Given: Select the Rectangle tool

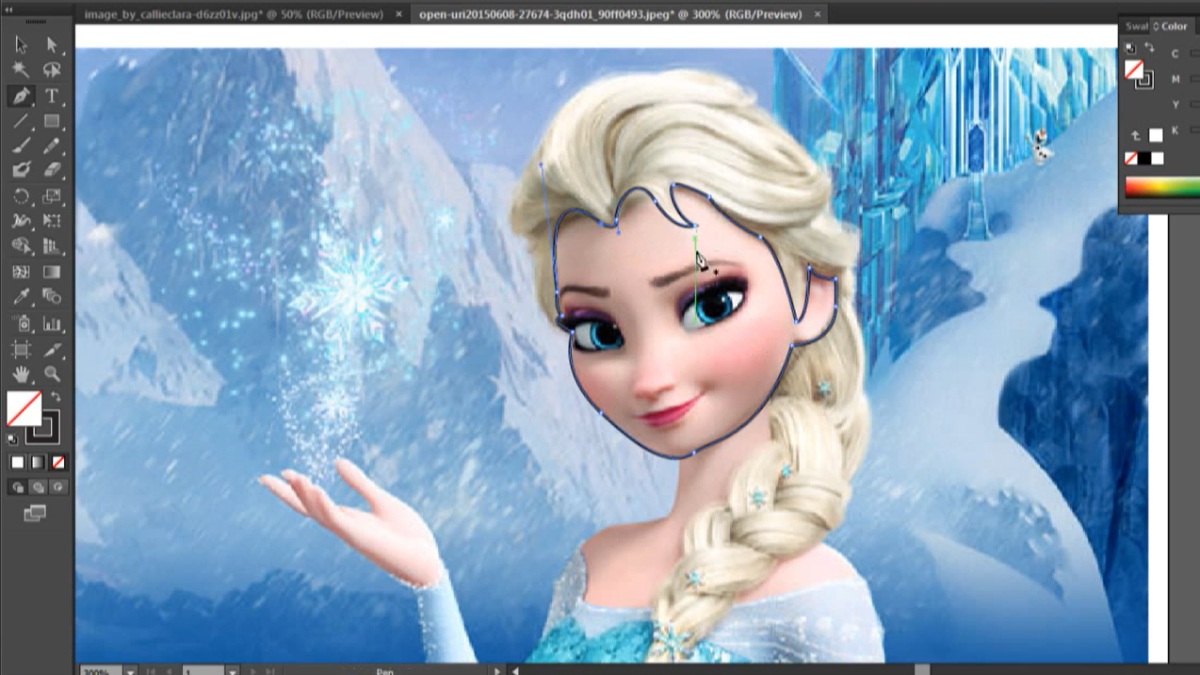Looking at the screenshot, I should click(x=52, y=121).
